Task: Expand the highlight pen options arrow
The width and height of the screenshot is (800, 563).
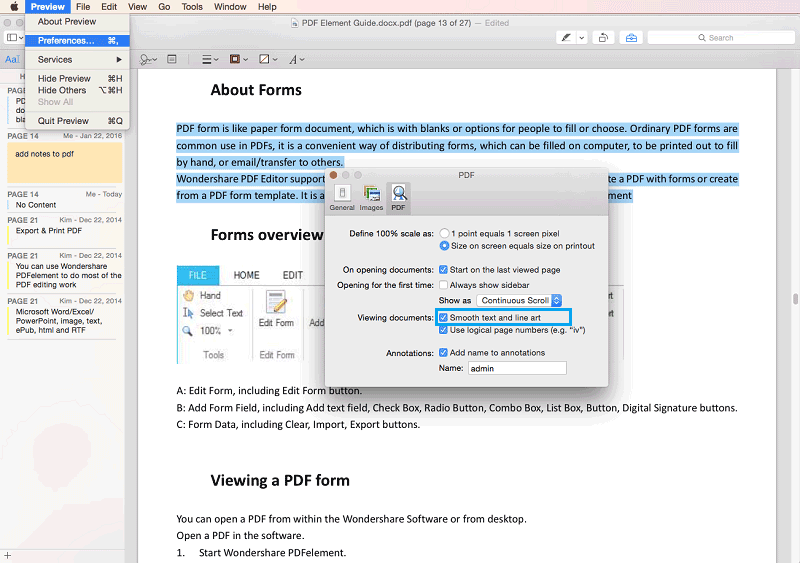Action: point(582,38)
